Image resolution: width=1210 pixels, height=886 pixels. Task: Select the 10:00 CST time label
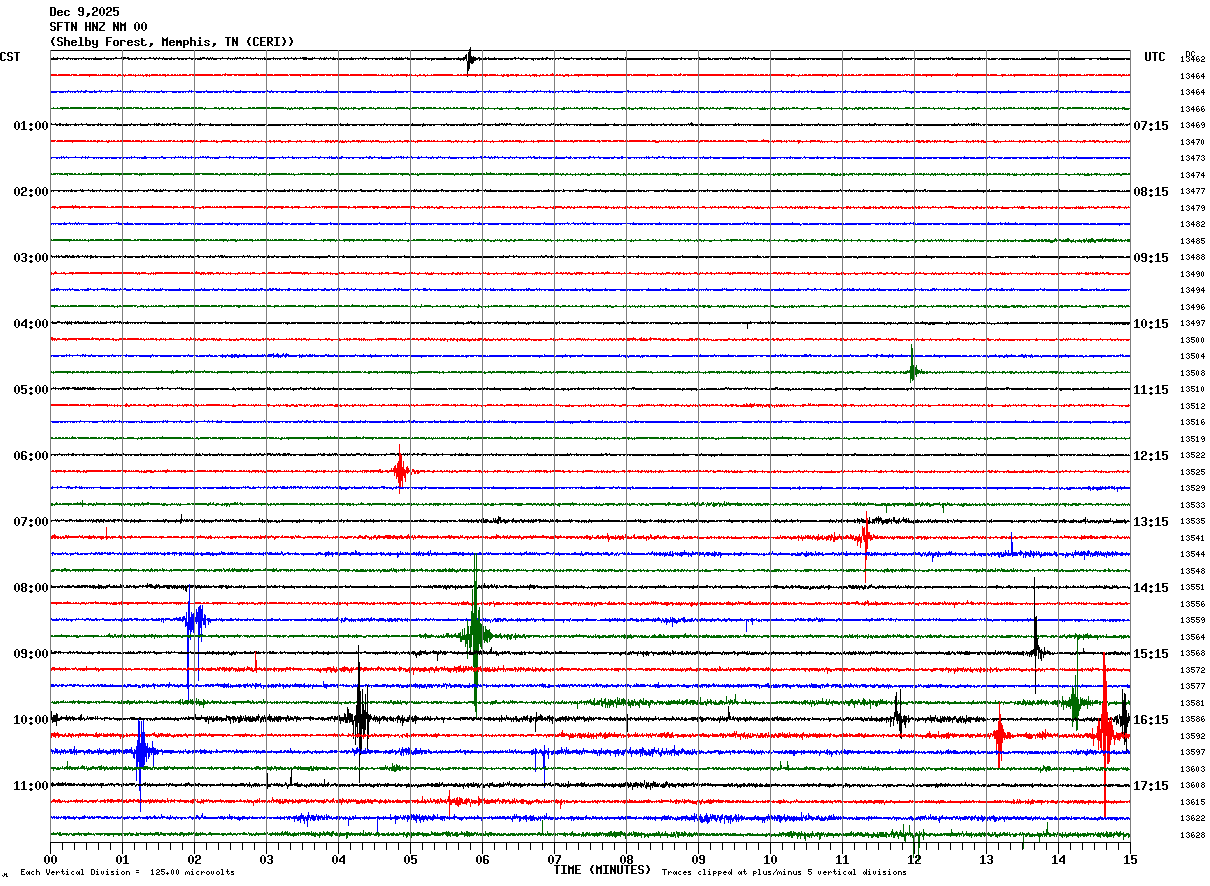tap(31, 720)
